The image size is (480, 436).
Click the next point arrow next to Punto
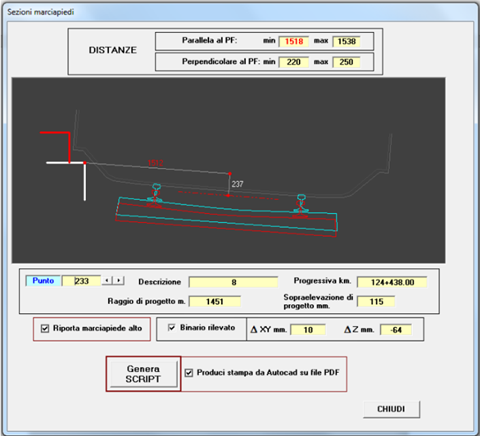pyautogui.click(x=119, y=281)
